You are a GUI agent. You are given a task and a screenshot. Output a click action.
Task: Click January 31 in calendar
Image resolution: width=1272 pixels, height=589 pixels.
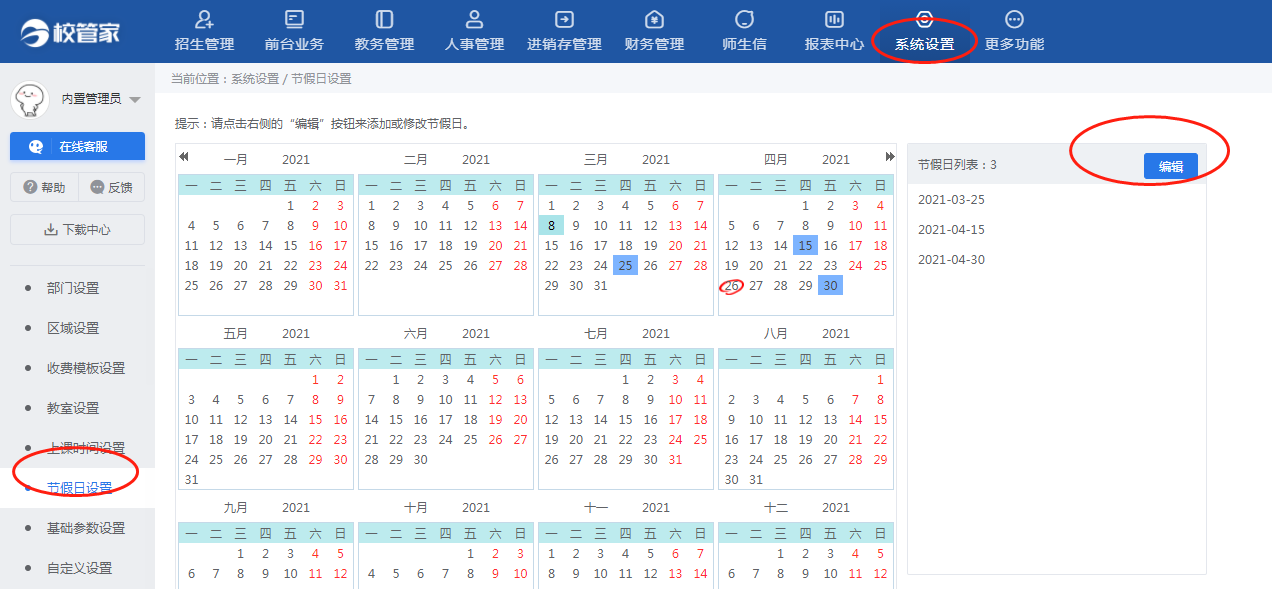click(340, 286)
